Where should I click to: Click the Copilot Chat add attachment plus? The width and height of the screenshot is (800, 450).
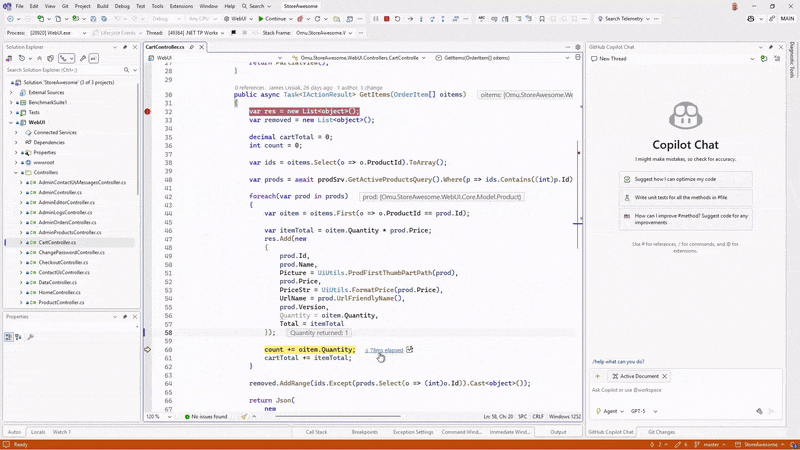coord(598,376)
